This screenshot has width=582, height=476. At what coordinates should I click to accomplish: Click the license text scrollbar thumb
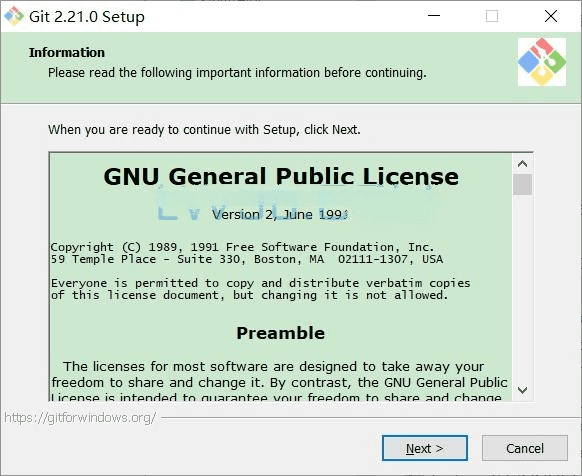point(522,184)
